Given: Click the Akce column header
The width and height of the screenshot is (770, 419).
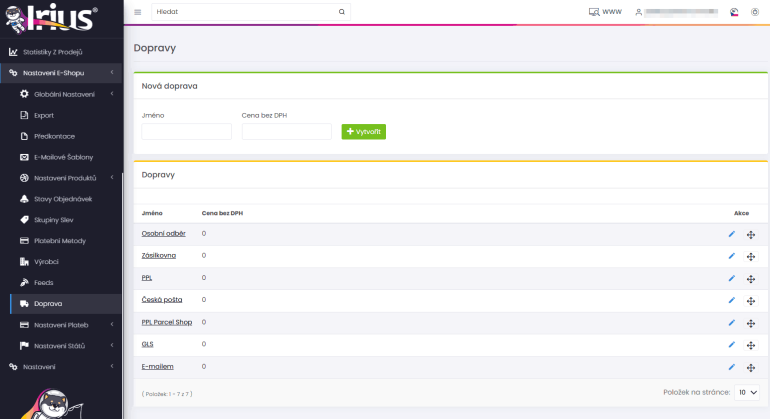Looking at the screenshot, I should (742, 213).
